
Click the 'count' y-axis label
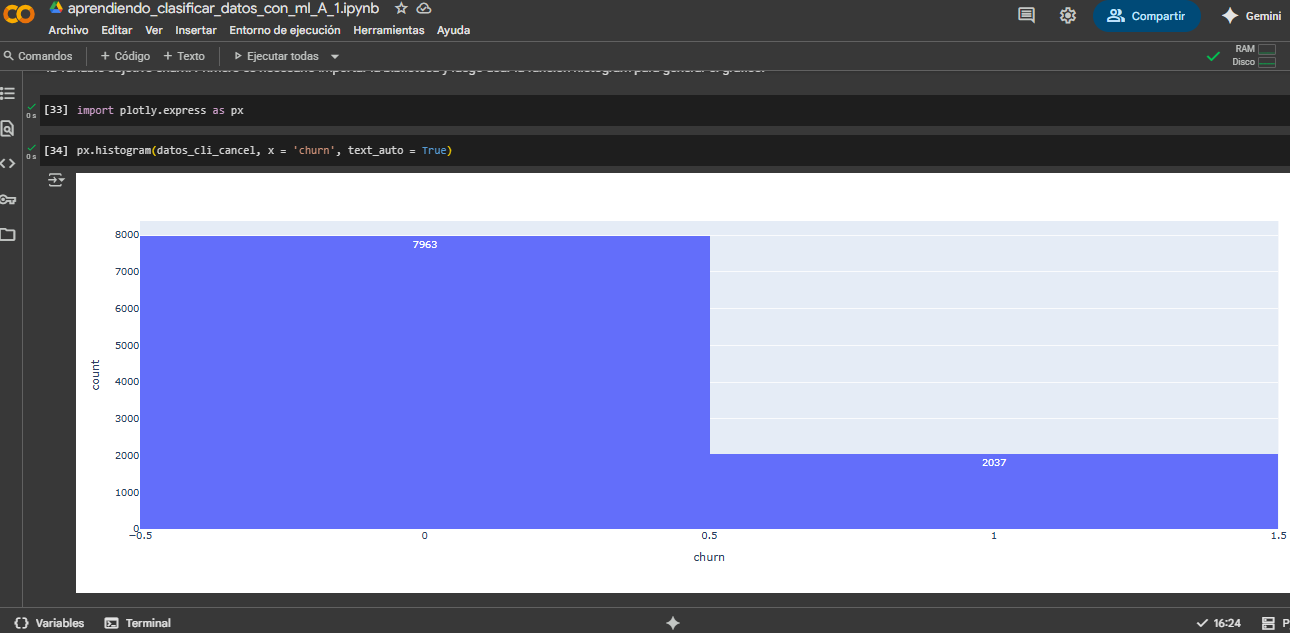(x=96, y=375)
